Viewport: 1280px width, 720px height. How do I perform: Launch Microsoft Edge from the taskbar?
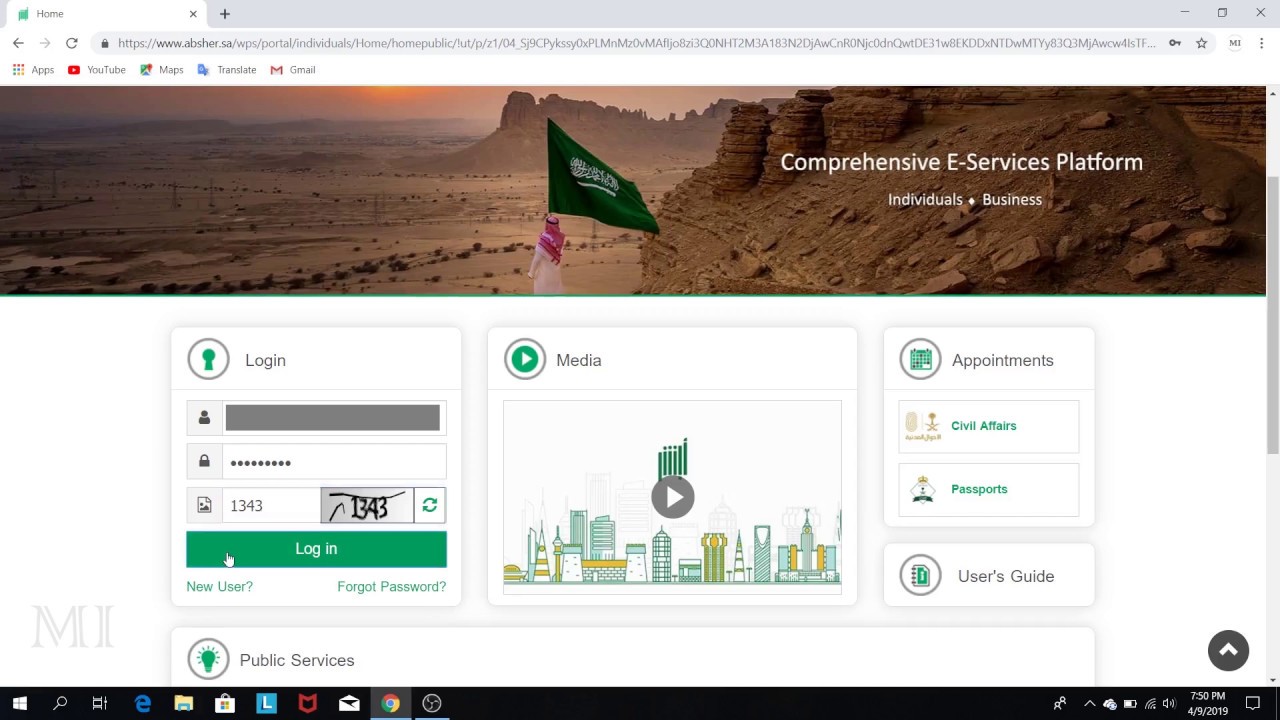[x=142, y=703]
